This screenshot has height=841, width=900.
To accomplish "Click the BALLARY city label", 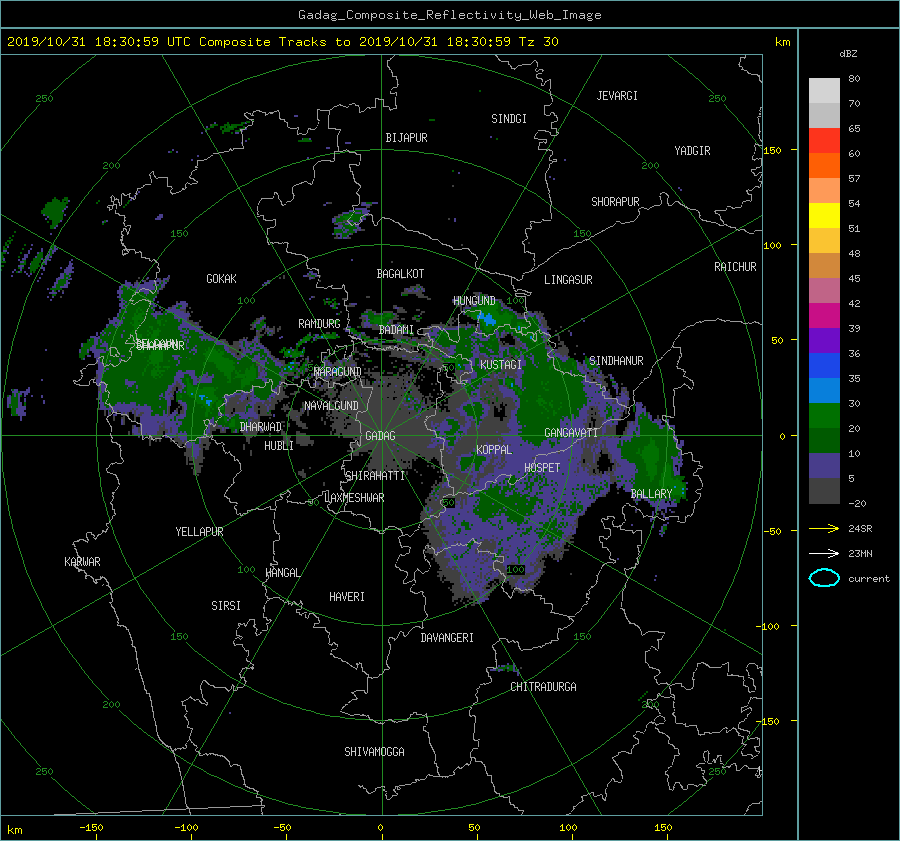I will 651,494.
